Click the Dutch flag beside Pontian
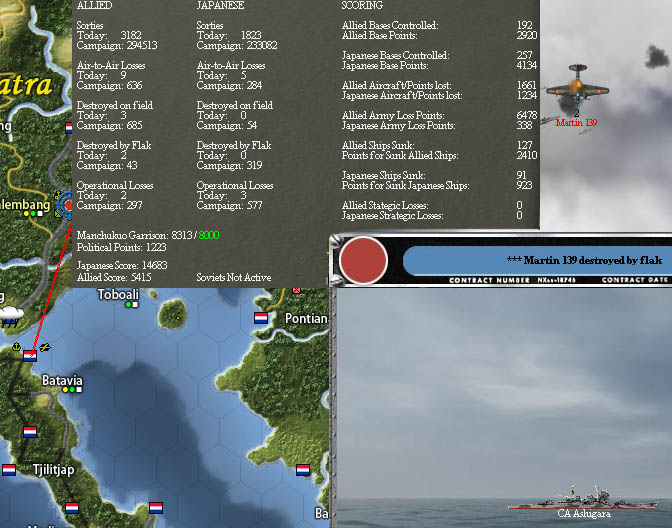The width and height of the screenshot is (672, 528). pyautogui.click(x=261, y=318)
